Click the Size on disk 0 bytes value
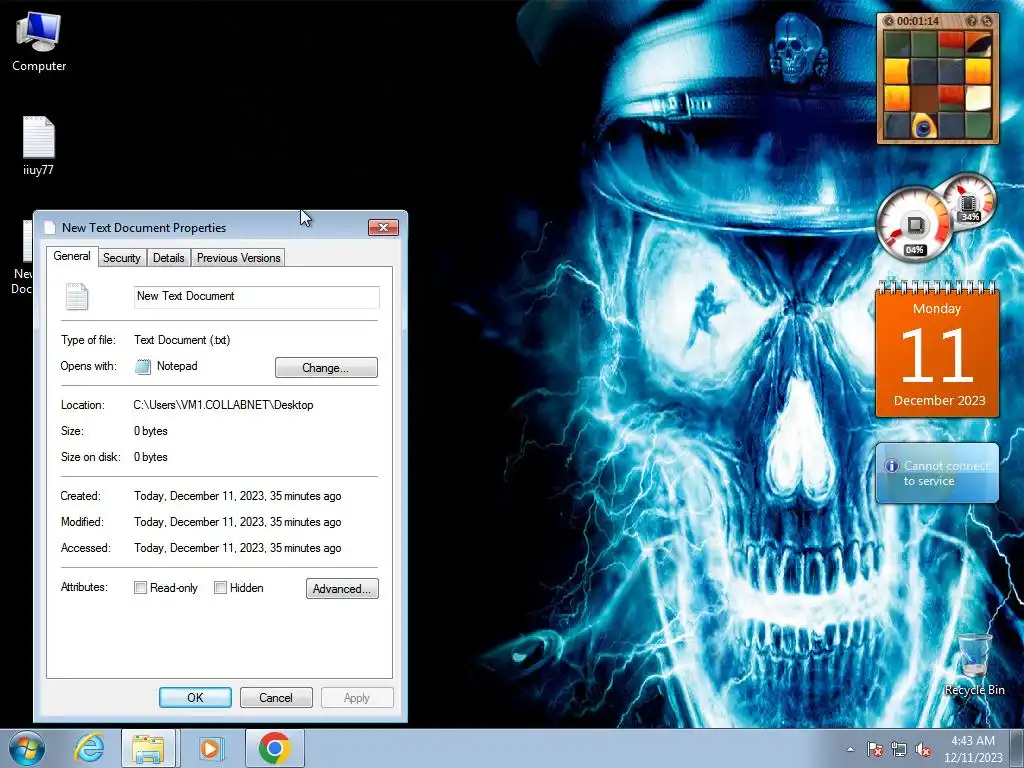 [151, 457]
